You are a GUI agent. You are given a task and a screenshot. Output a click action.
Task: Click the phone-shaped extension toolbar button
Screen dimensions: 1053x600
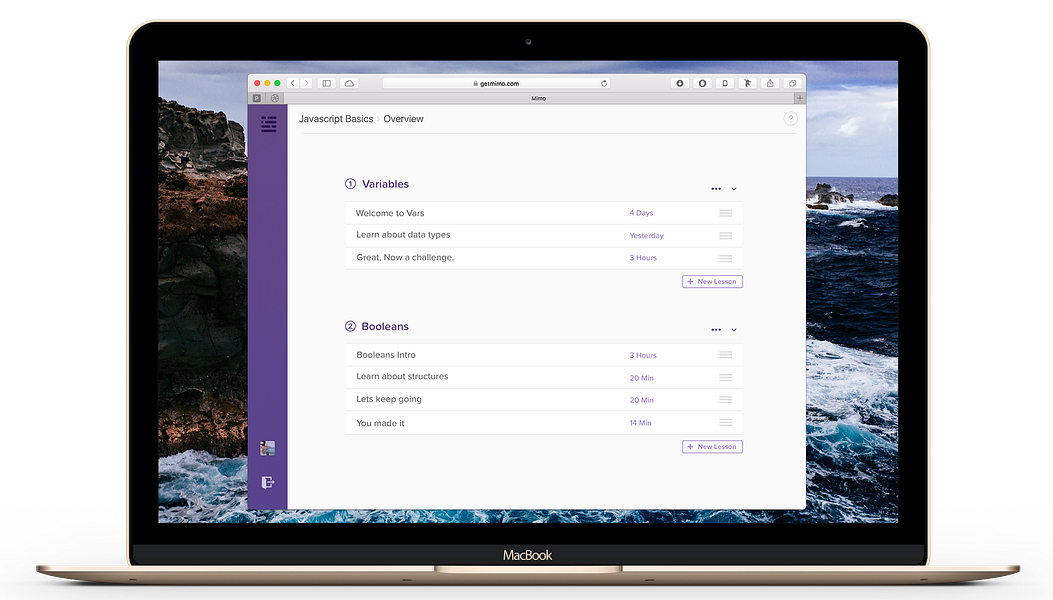[x=725, y=83]
